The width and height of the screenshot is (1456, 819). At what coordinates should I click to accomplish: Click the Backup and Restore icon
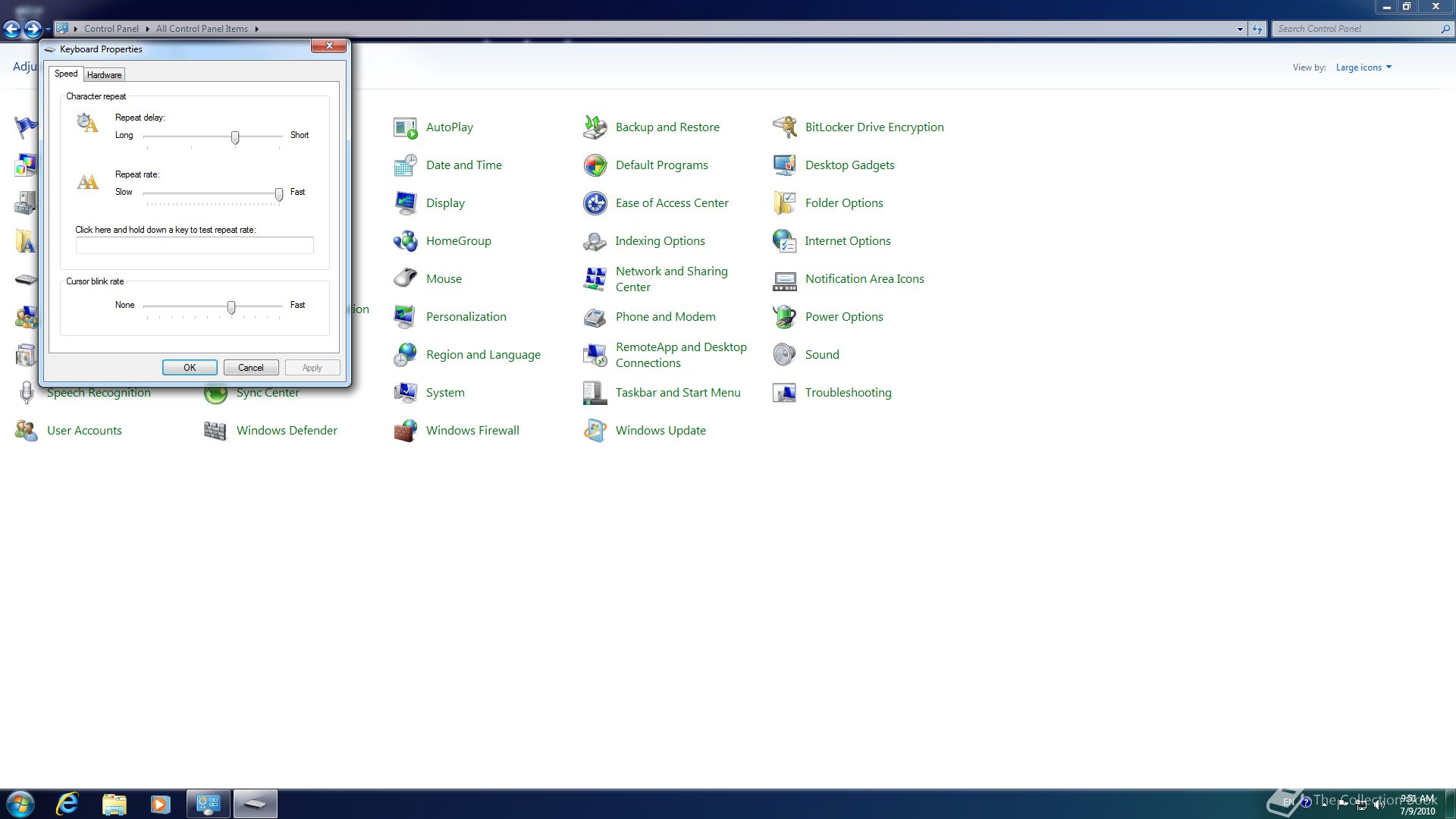tap(595, 127)
